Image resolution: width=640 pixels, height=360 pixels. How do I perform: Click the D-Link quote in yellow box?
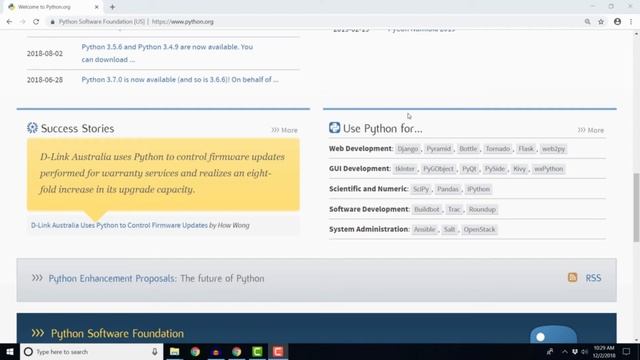162,173
